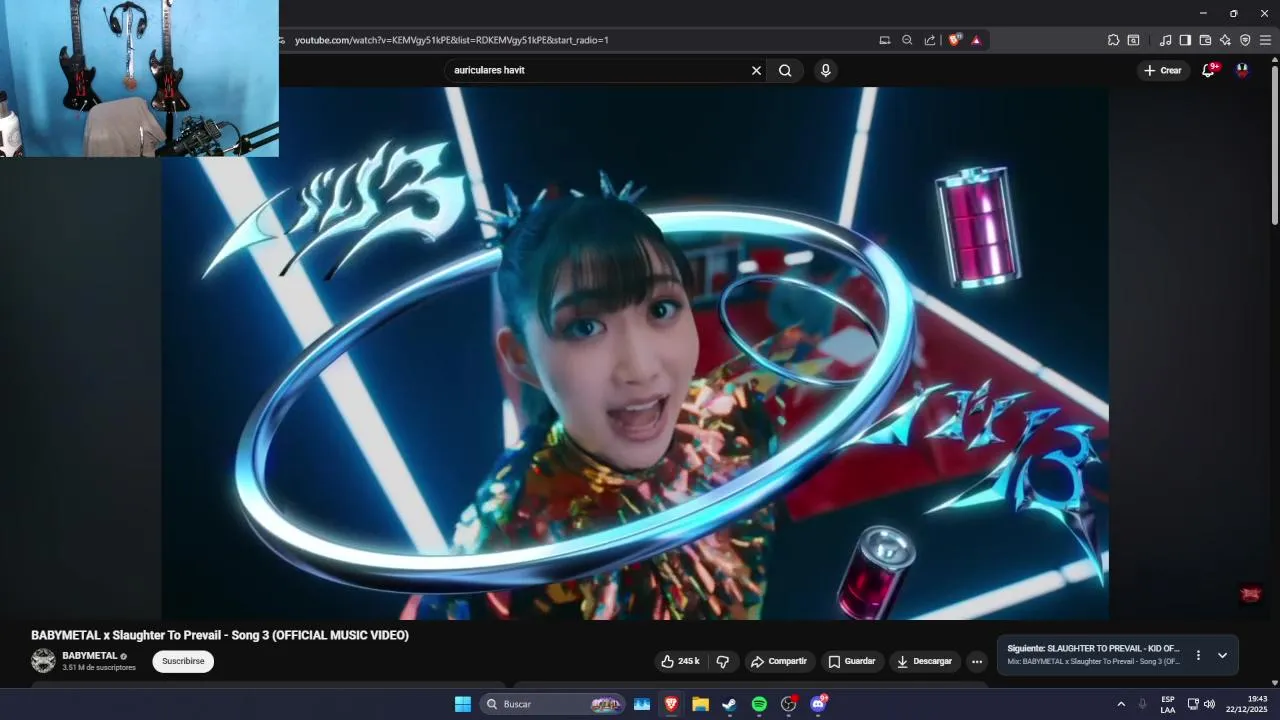
Task: Toggle the browser sidebar panel
Action: pos(1185,40)
